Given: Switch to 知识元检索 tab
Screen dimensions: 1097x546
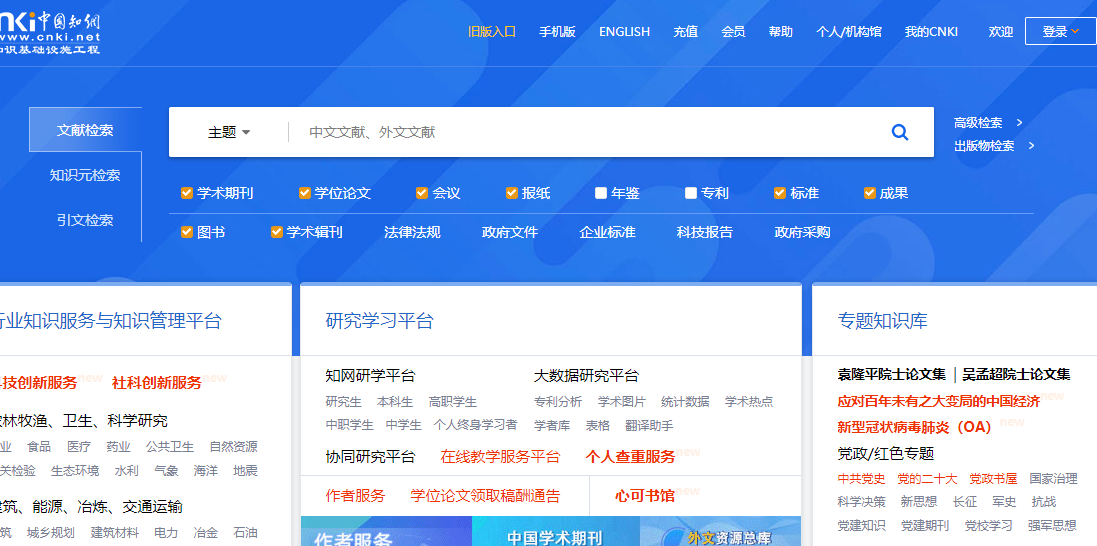Looking at the screenshot, I should pos(85,175).
